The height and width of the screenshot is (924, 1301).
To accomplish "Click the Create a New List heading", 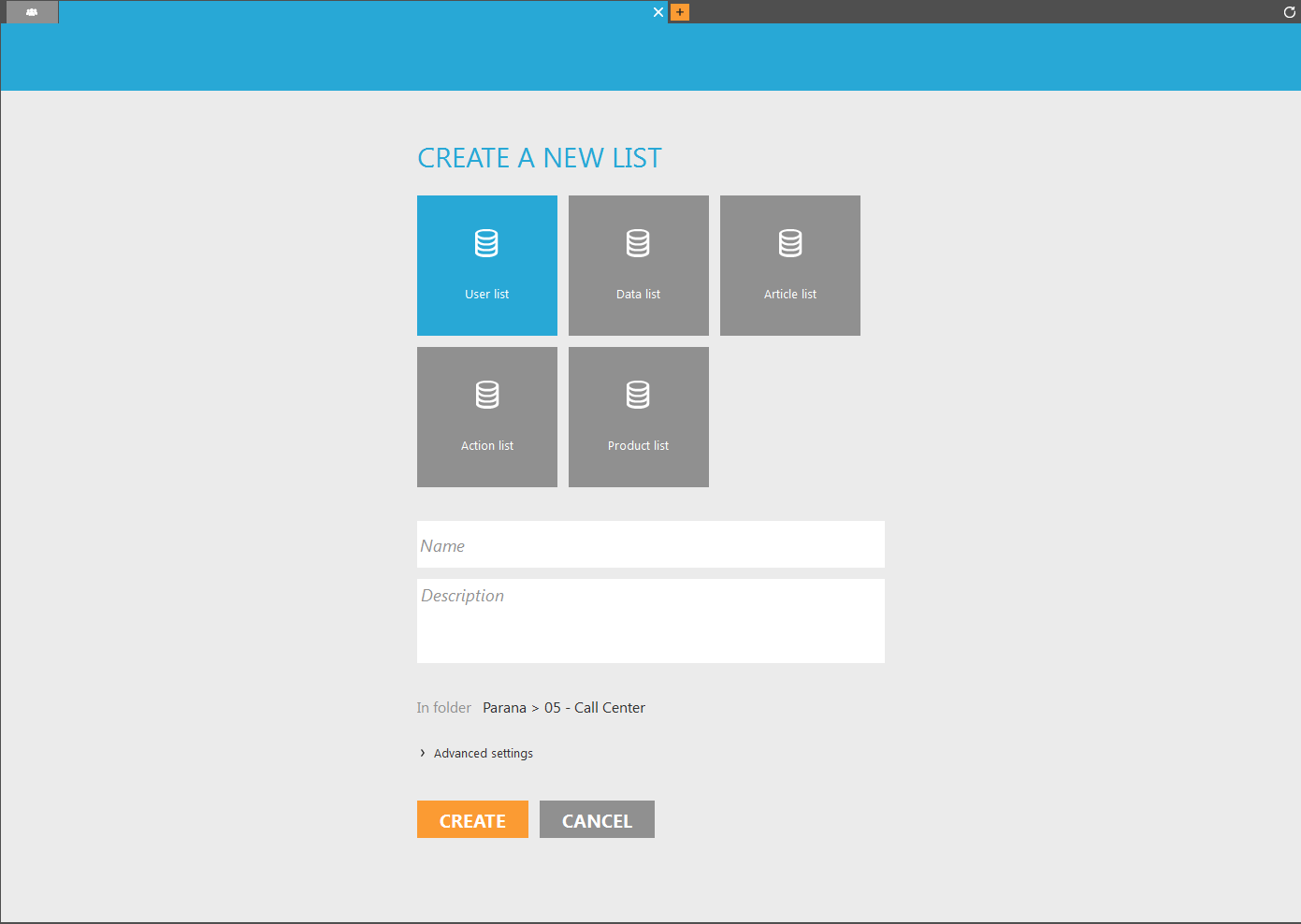I will [x=539, y=158].
